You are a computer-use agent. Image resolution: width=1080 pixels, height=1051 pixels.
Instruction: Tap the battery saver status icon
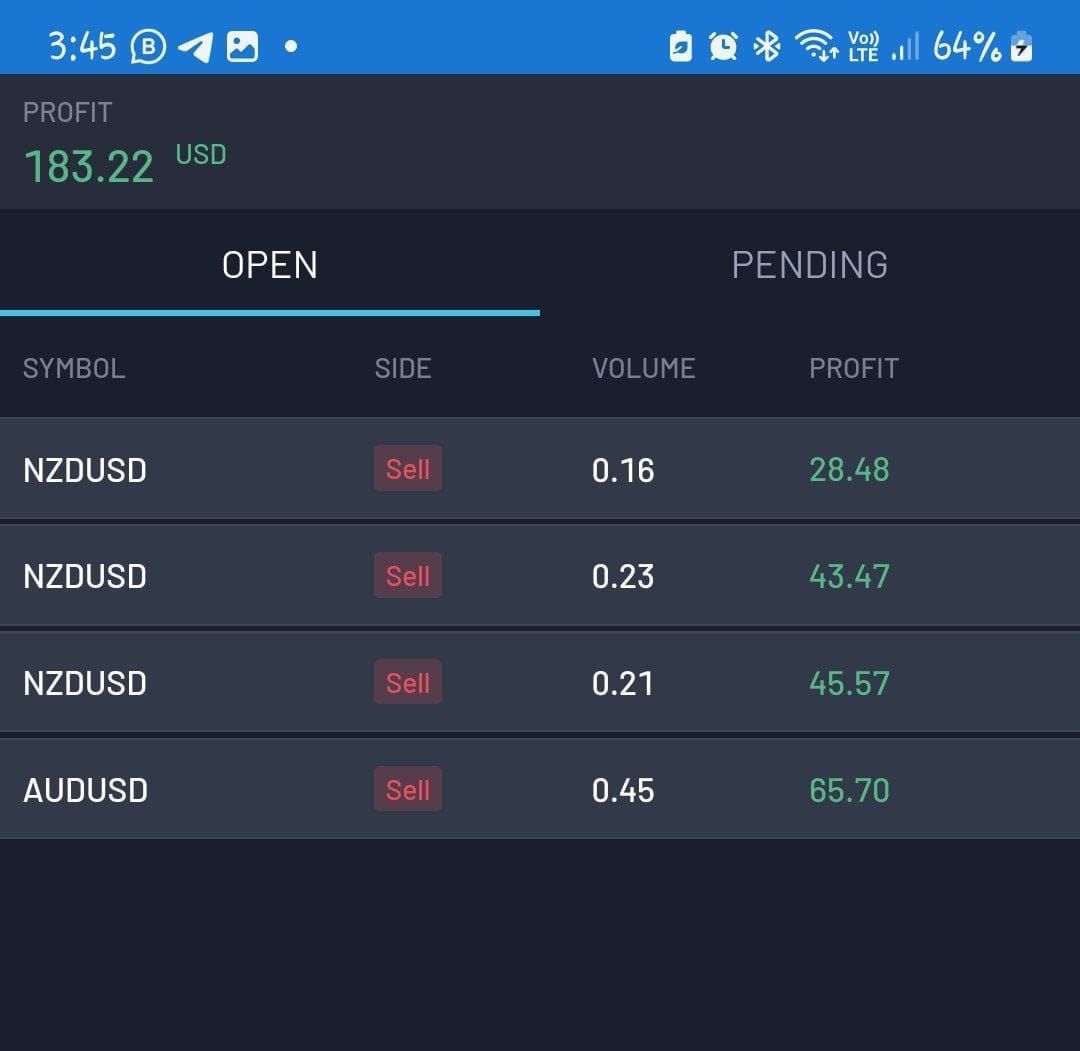[x=680, y=46]
